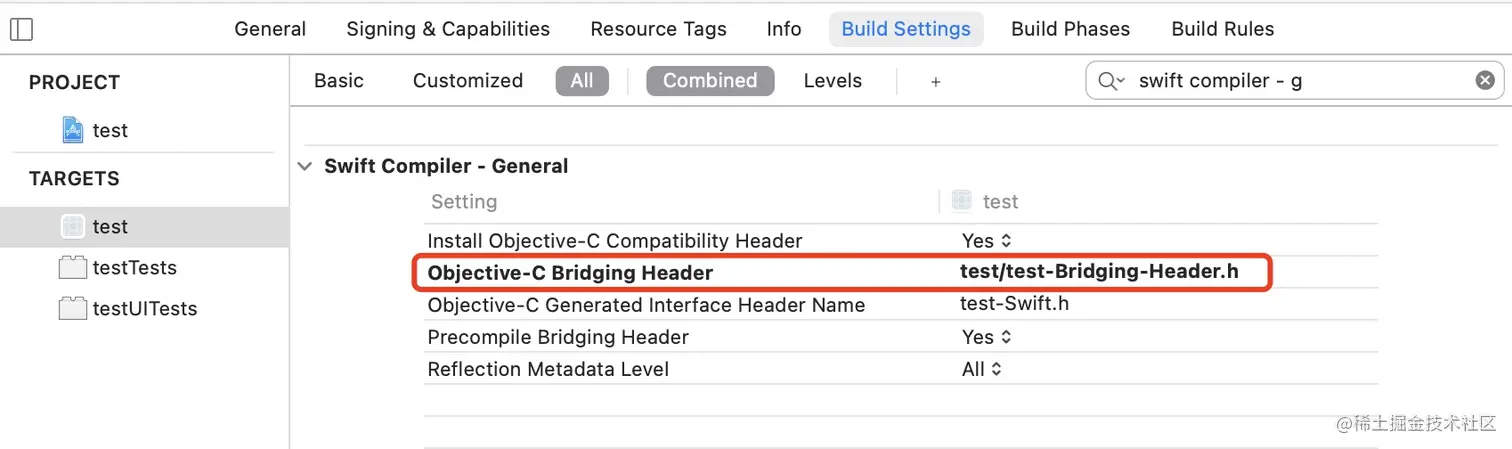
Task: Select the testTests target bundle icon
Action: tap(72, 268)
